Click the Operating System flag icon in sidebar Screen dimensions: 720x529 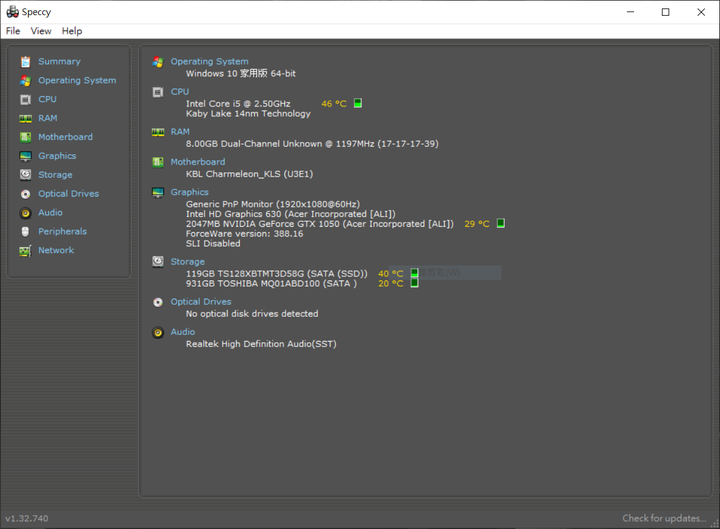coord(26,81)
